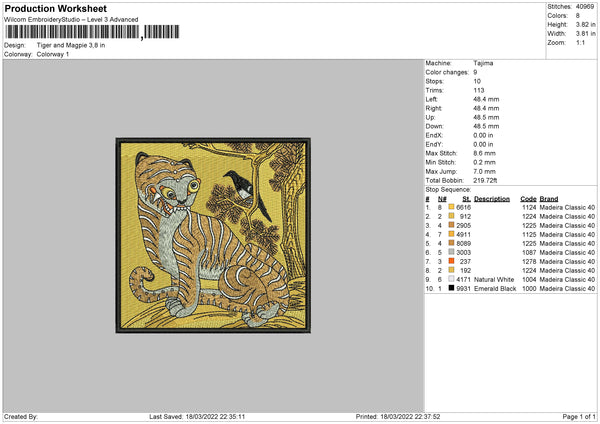600x424 pixels.
Task: Select the design name "Tiger and Magpie 3,8 in"
Action: point(71,45)
